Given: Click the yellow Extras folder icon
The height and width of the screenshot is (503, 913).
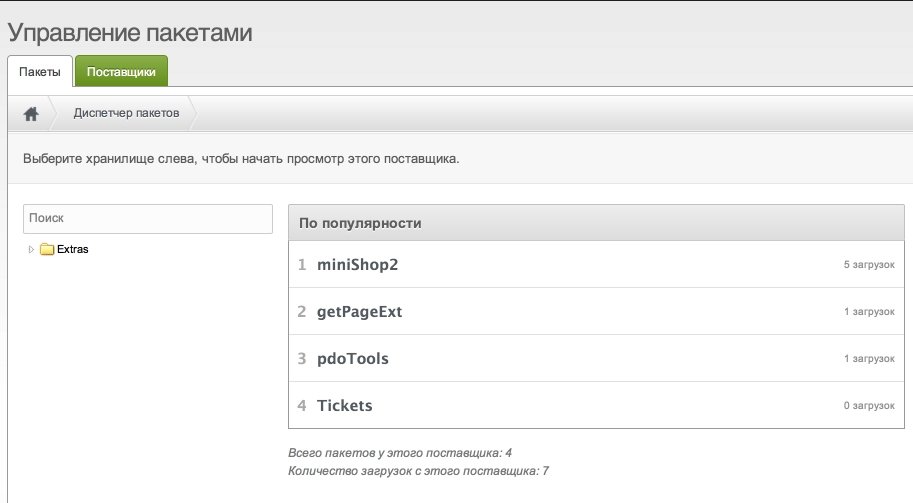Looking at the screenshot, I should (x=47, y=249).
